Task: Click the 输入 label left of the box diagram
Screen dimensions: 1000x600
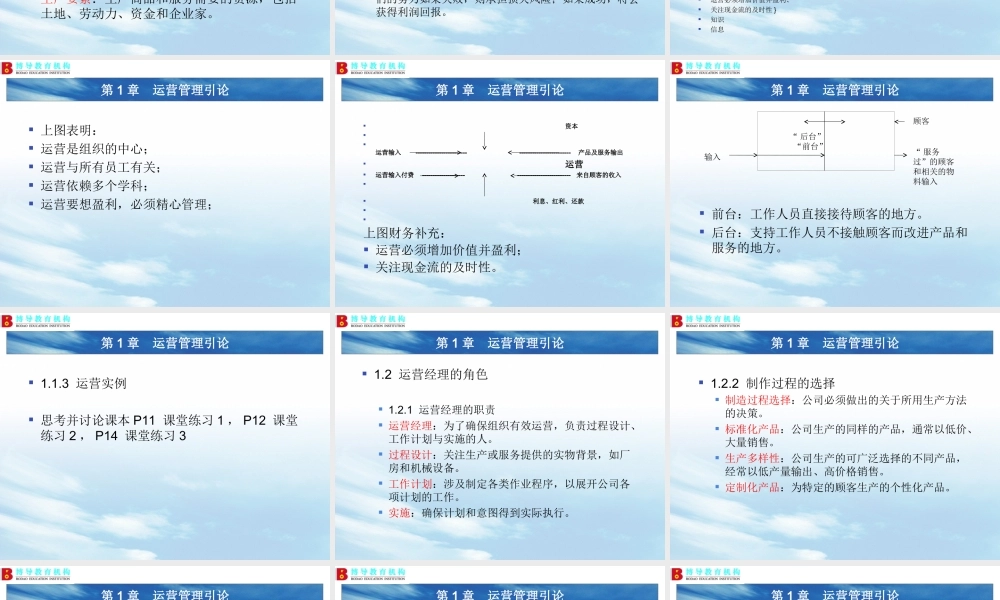Action: pyautogui.click(x=712, y=157)
